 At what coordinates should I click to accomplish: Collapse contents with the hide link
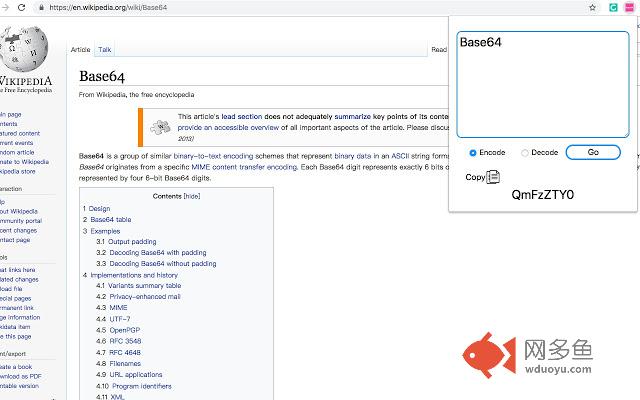pos(190,197)
